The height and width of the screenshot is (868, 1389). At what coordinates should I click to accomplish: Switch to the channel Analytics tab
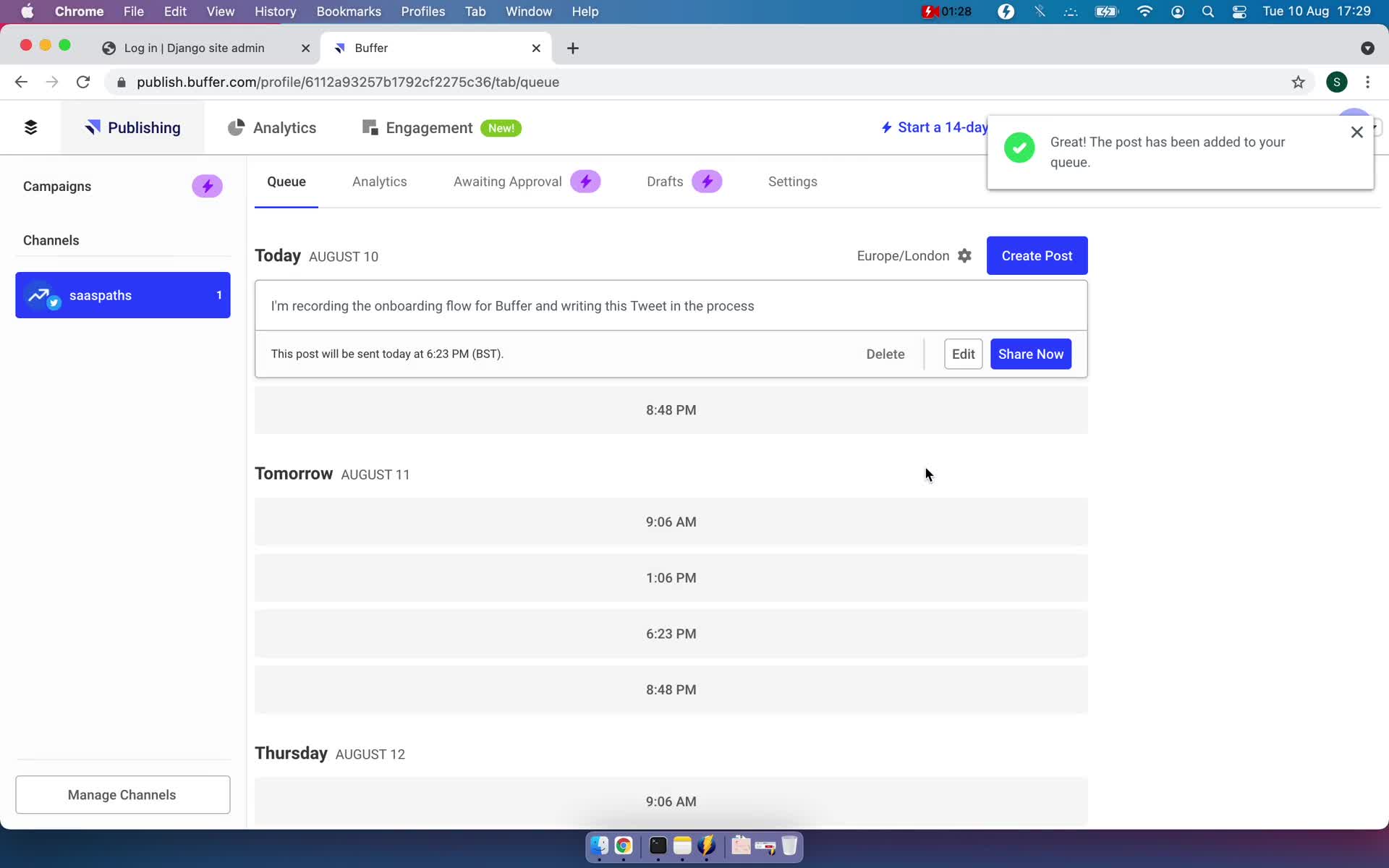click(x=379, y=182)
